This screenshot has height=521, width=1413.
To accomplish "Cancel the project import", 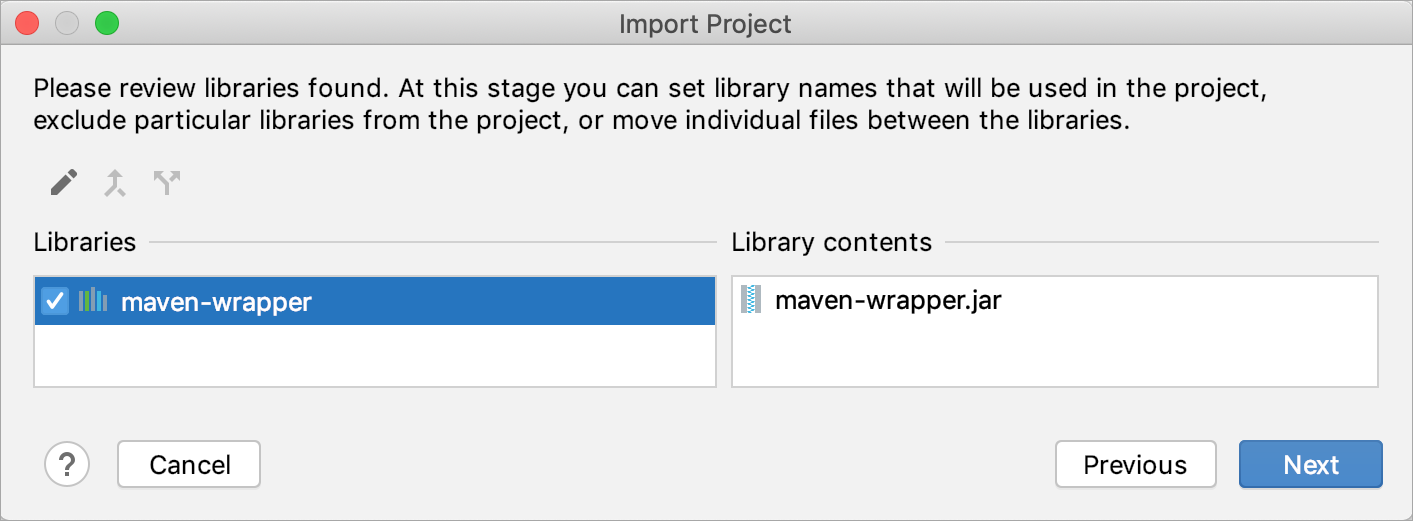I will tap(189, 464).
